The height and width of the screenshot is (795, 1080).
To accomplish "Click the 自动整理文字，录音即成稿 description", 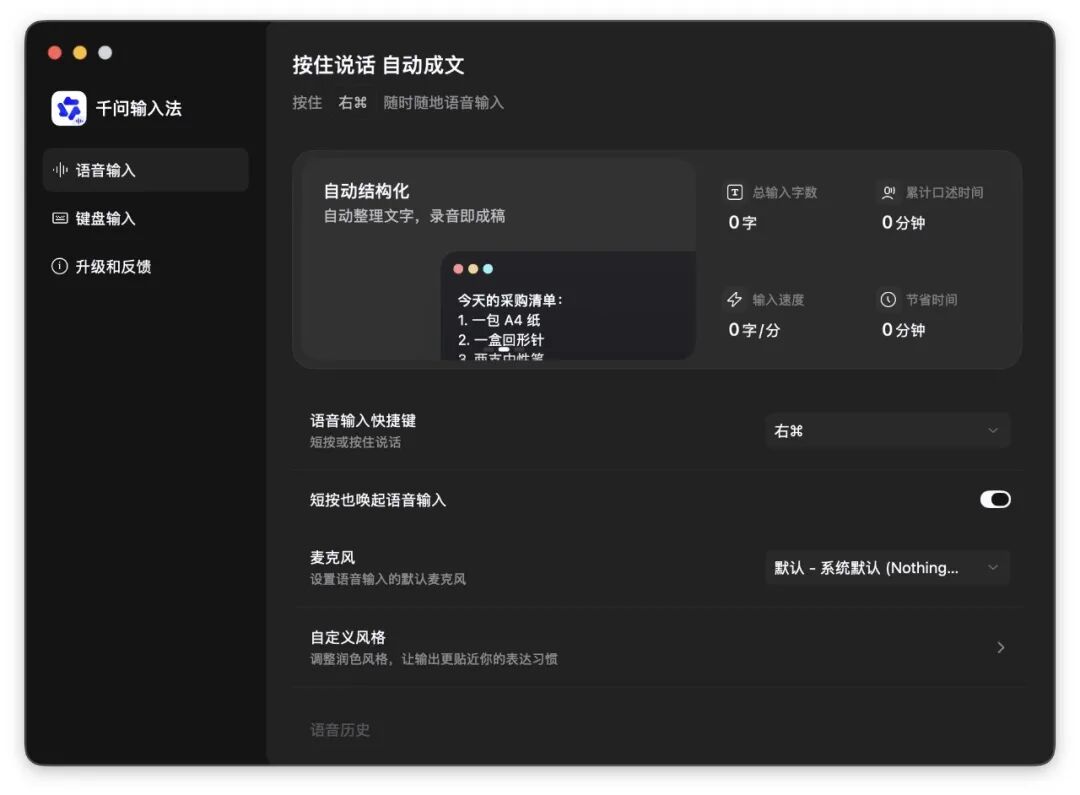I will click(x=415, y=216).
